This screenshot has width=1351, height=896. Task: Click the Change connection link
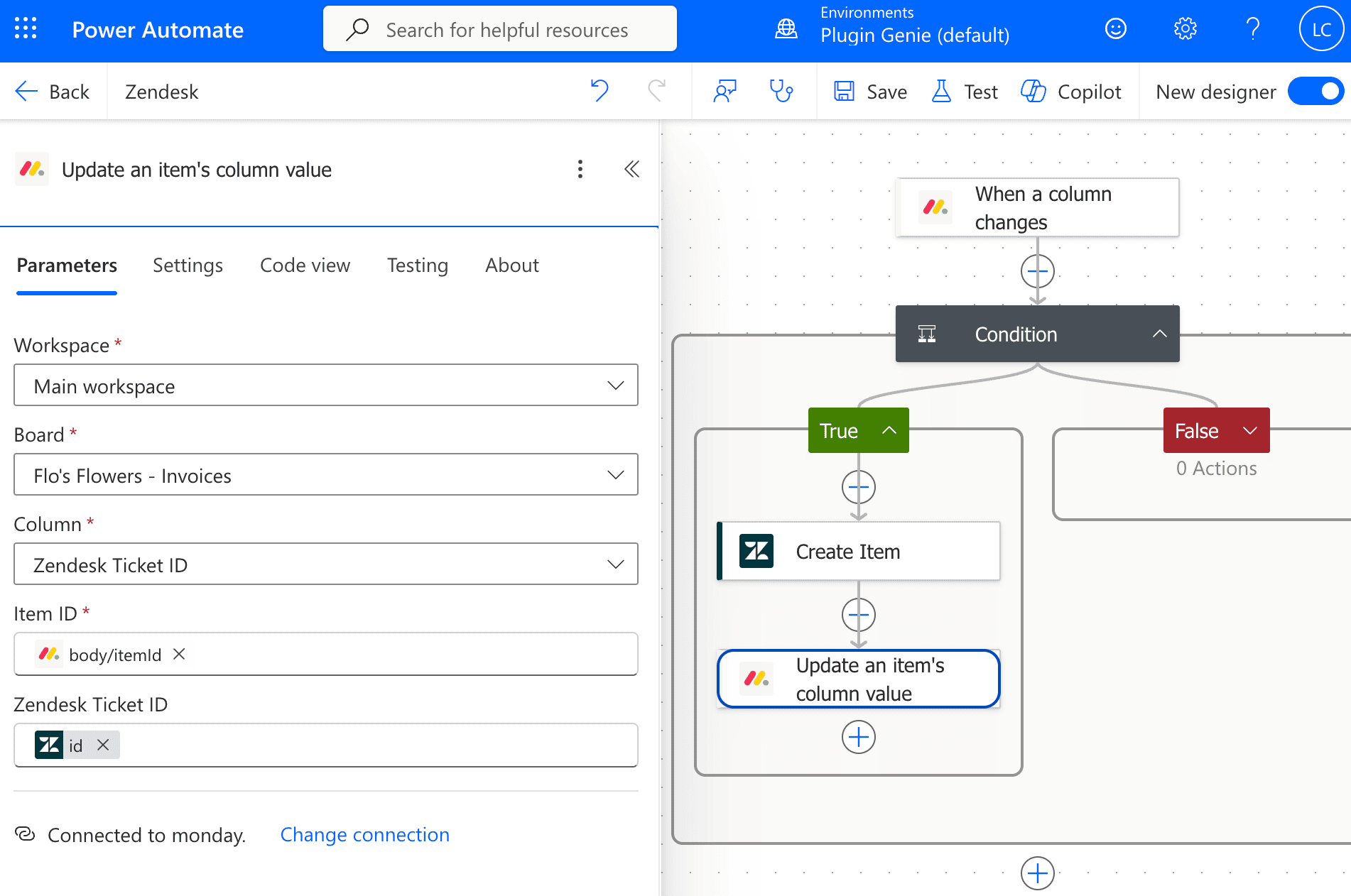coord(365,835)
